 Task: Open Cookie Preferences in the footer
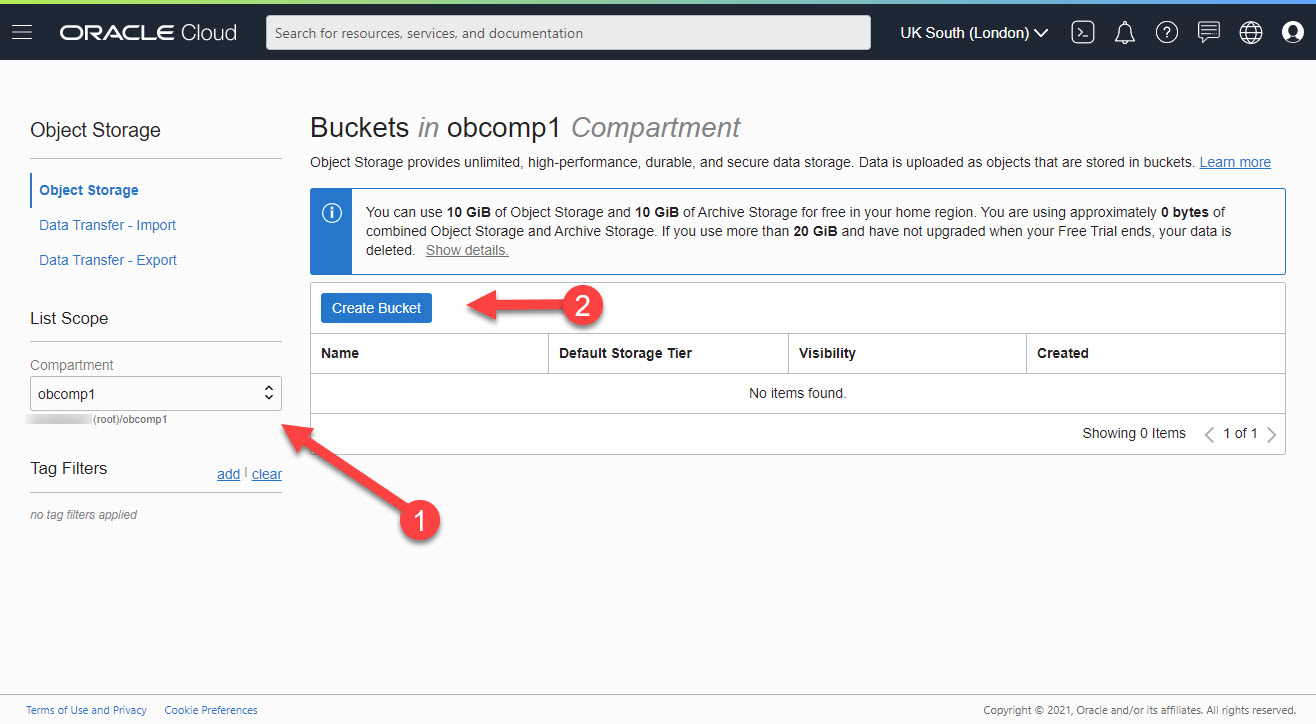coord(211,710)
